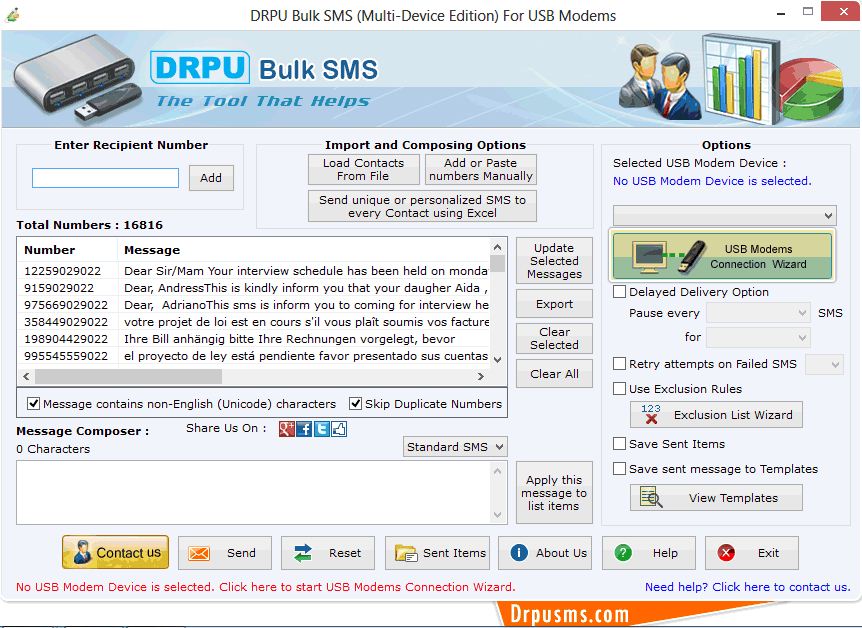The image size is (862, 628).
Task: Click the message list scroll-up arrow
Action: click(498, 247)
